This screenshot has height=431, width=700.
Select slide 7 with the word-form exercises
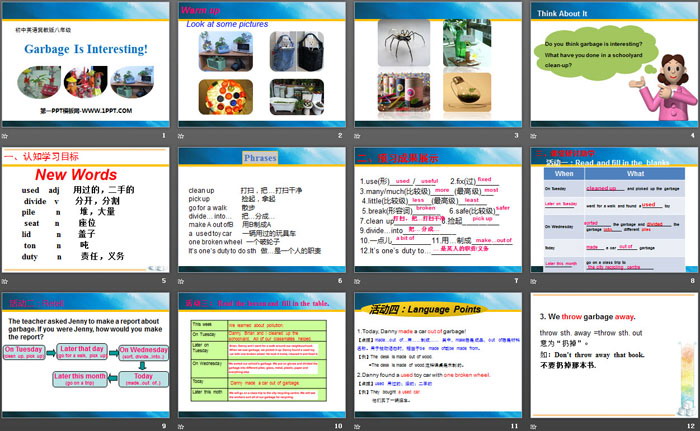438,210
